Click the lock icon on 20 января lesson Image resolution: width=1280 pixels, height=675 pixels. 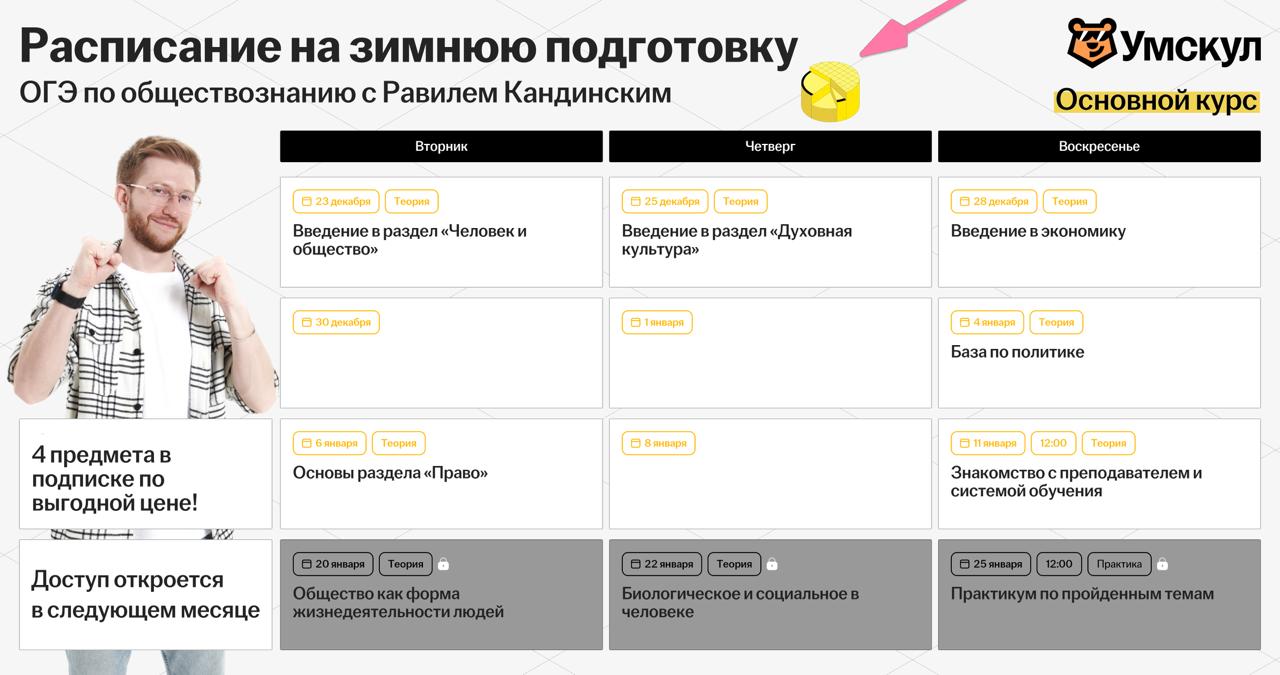click(x=444, y=564)
